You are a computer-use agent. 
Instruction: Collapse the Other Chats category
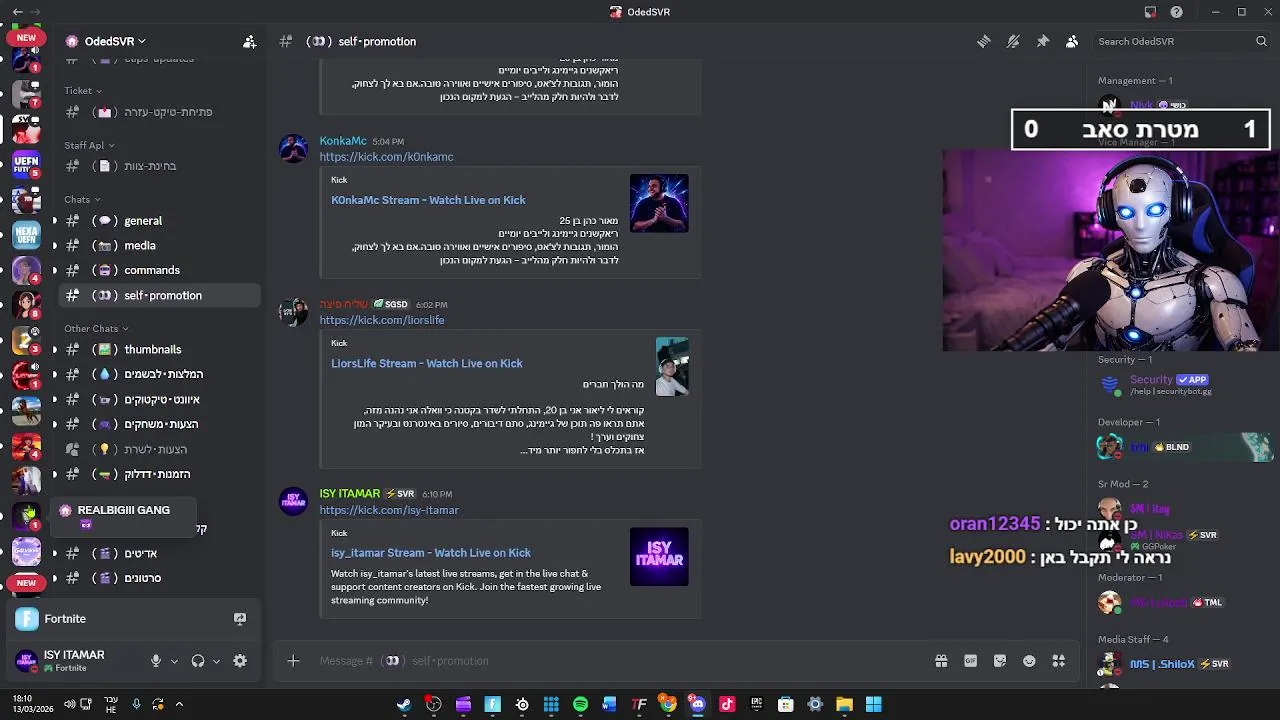pos(96,329)
